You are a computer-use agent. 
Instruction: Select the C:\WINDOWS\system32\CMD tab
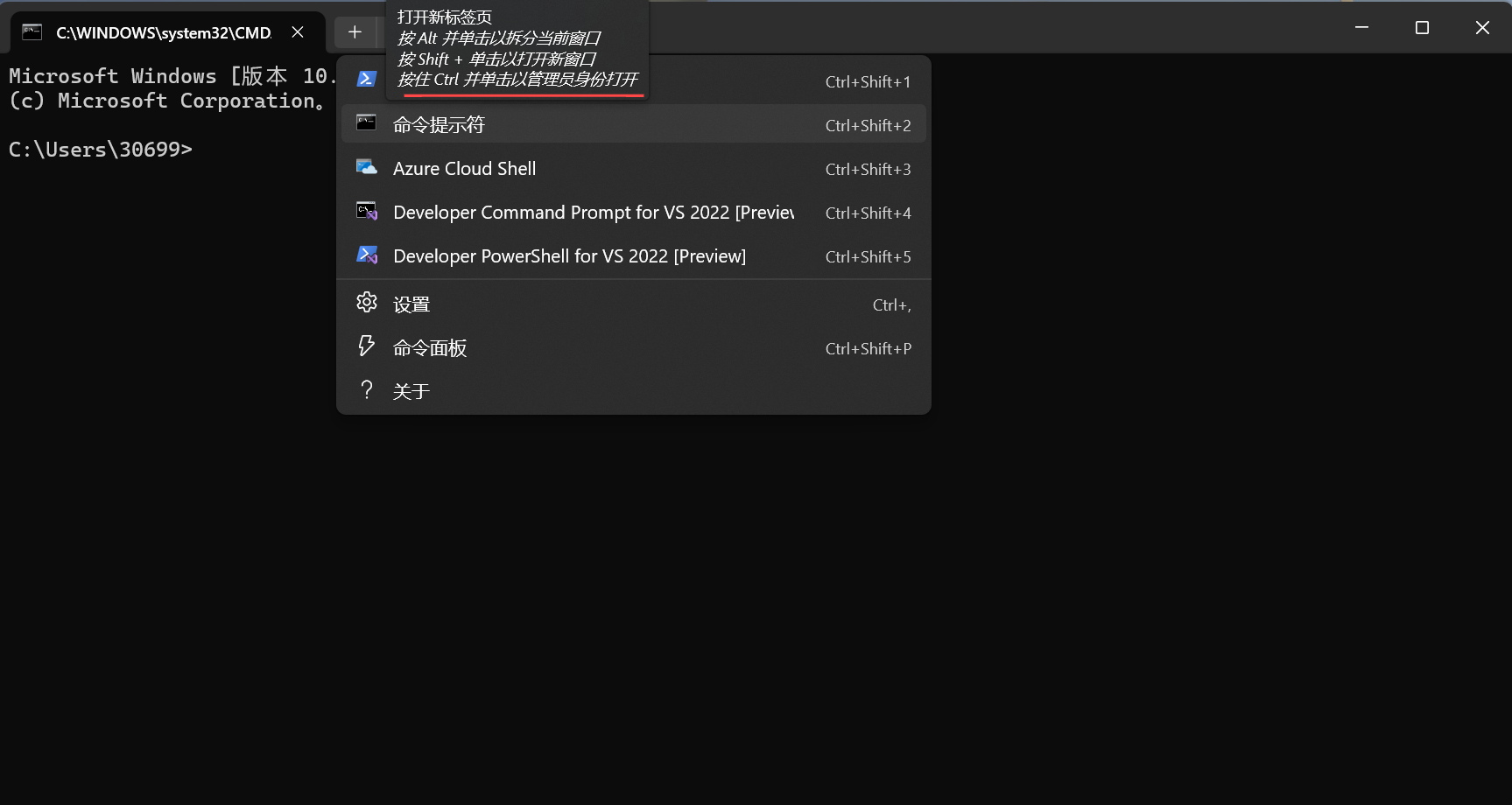[168, 32]
